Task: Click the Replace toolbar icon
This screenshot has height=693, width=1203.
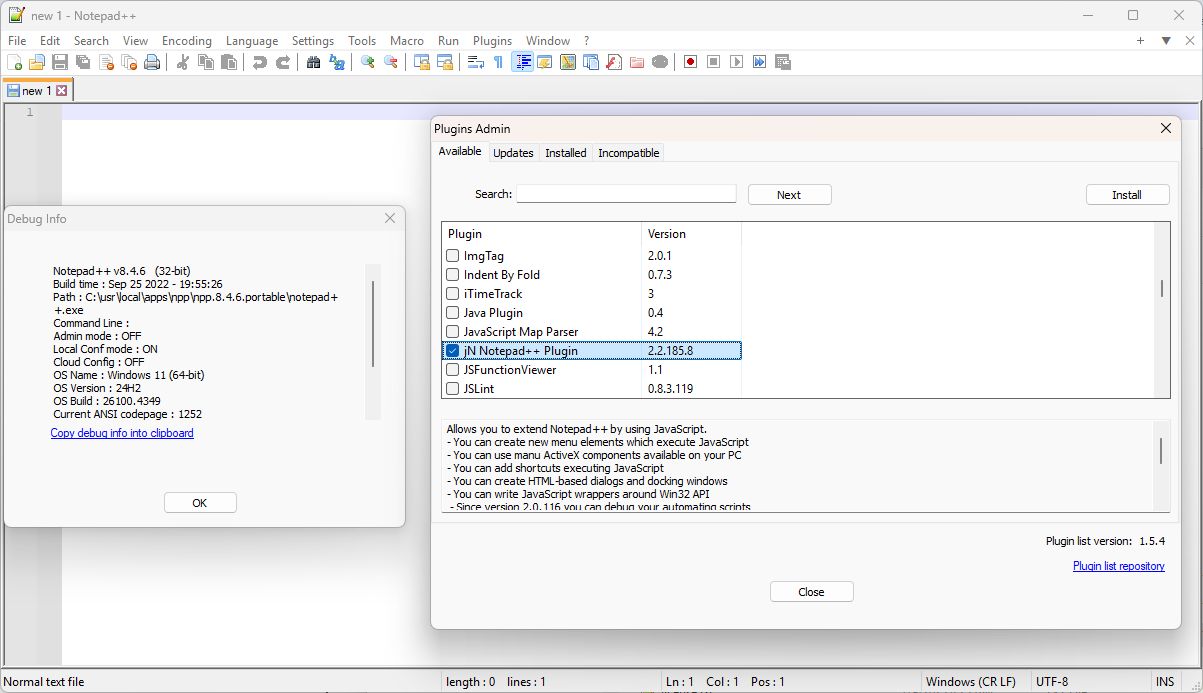Action: 337,62
